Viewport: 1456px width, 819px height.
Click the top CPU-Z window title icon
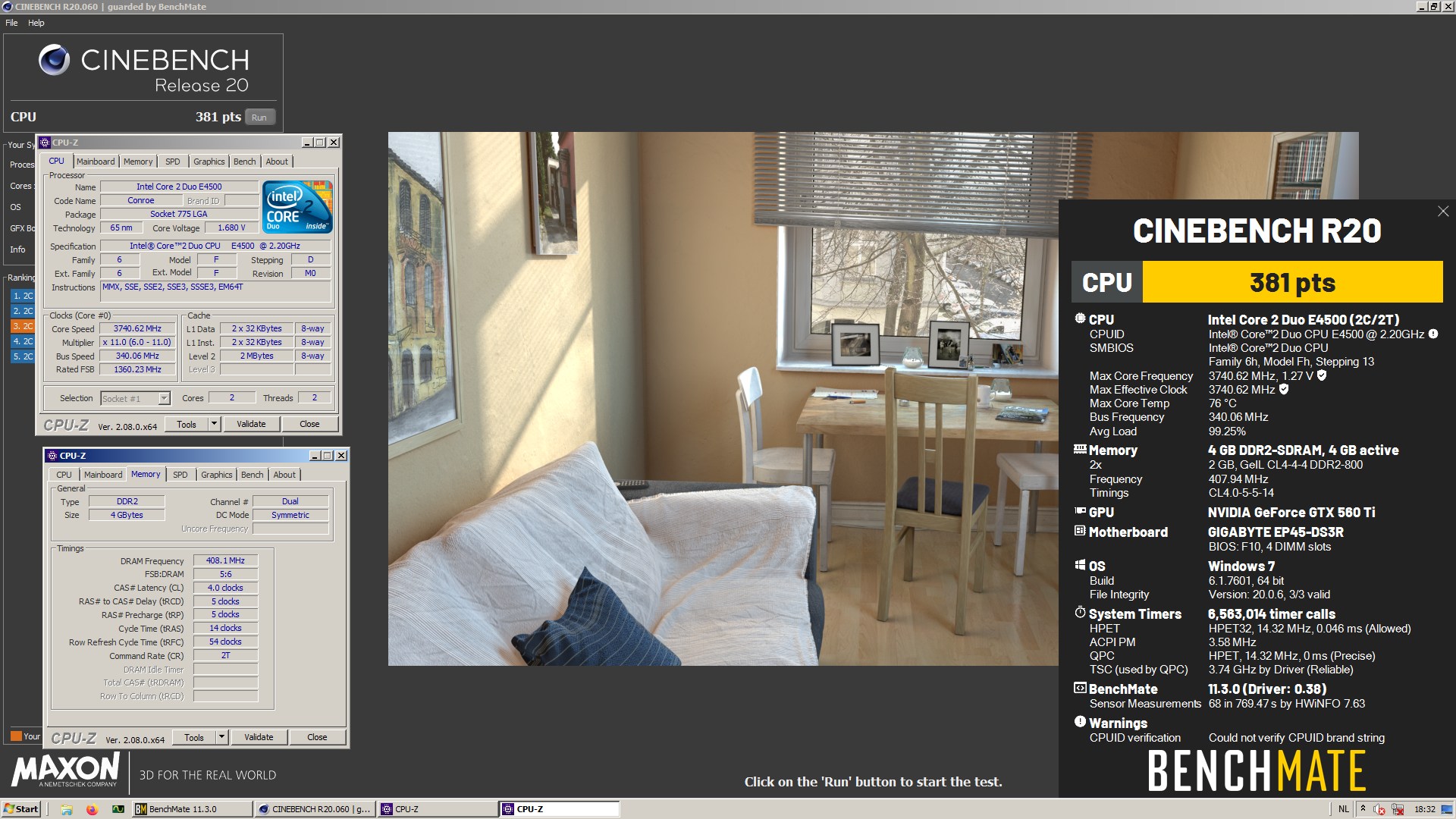point(45,143)
